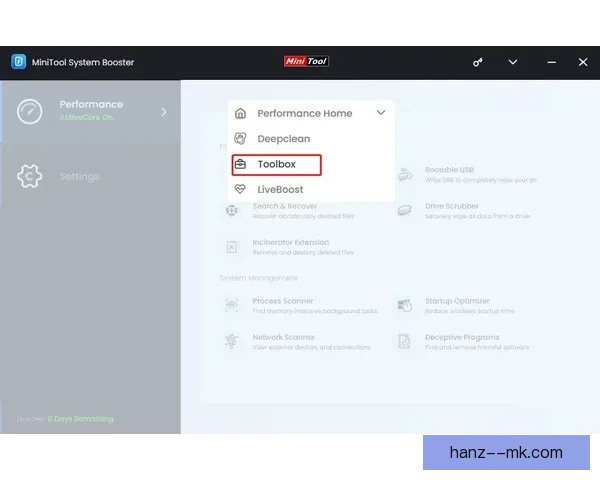Screen dimensions: 600x480
Task: Click the Deepclean icon
Action: [x=240, y=139]
